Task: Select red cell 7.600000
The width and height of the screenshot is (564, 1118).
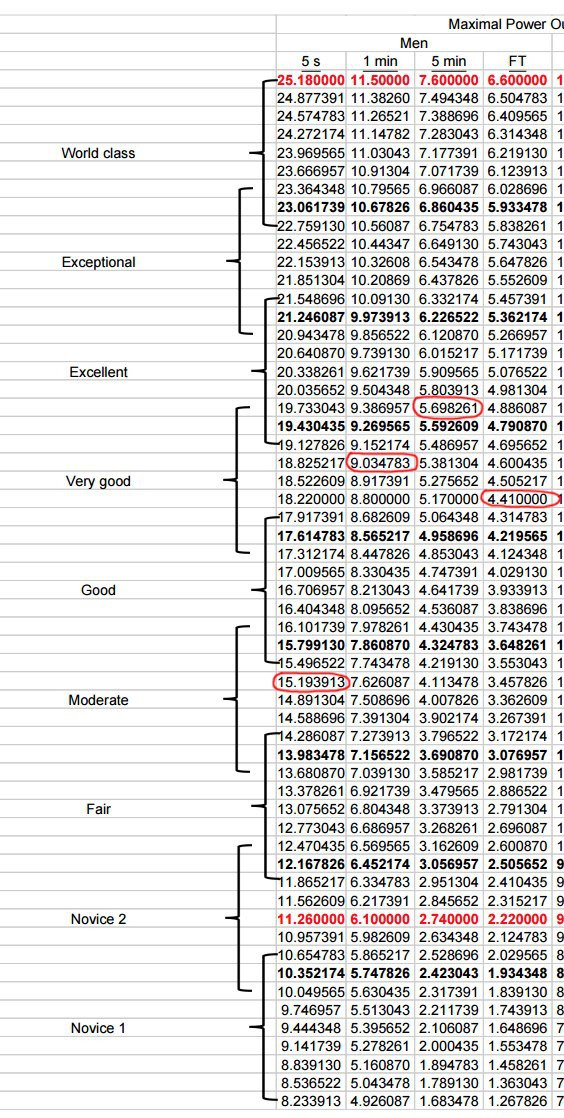Action: [x=448, y=80]
